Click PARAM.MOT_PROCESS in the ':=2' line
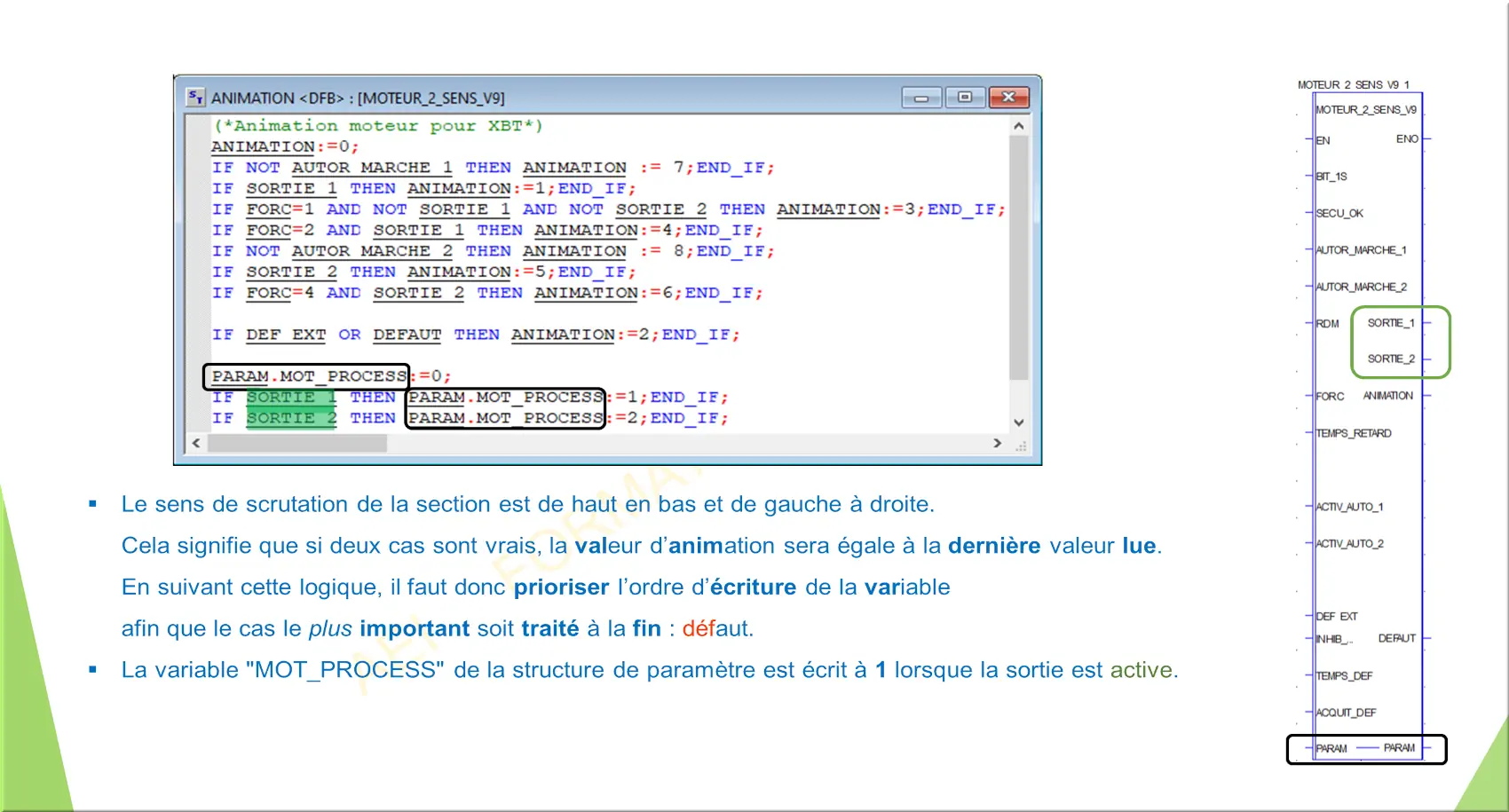Image resolution: width=1509 pixels, height=812 pixels. (505, 418)
